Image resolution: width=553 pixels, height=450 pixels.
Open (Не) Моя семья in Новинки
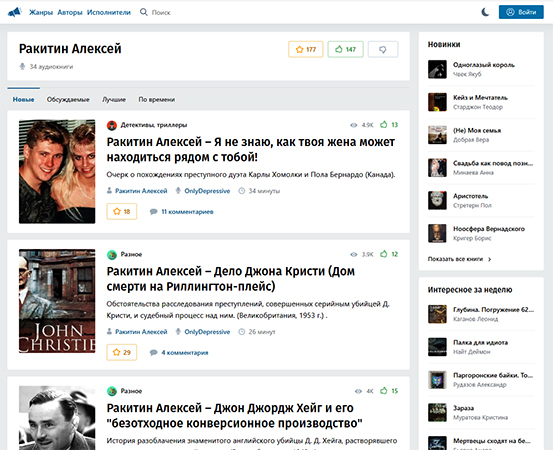coord(477,130)
